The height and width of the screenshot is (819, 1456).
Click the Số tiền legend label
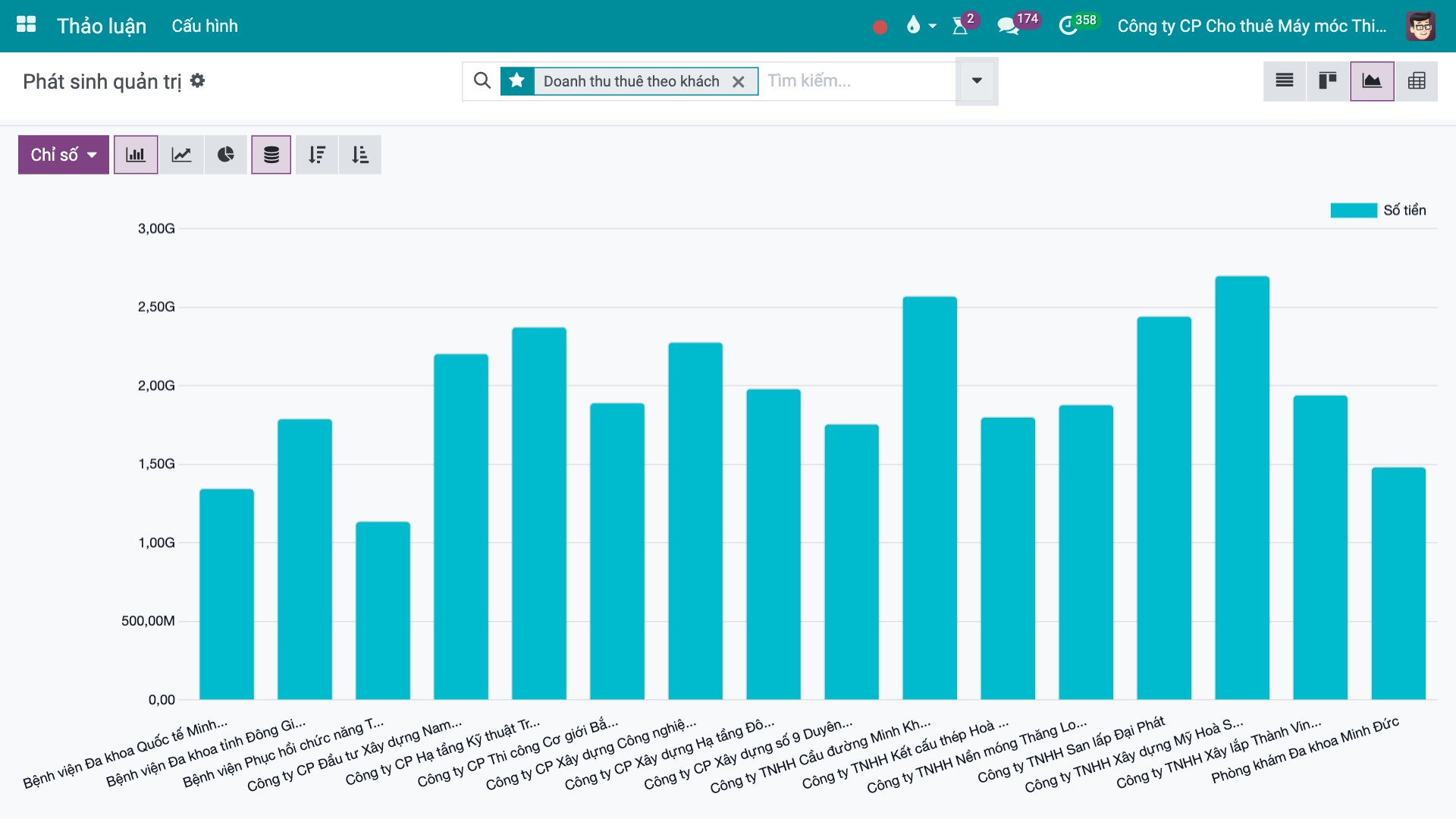(x=1404, y=210)
